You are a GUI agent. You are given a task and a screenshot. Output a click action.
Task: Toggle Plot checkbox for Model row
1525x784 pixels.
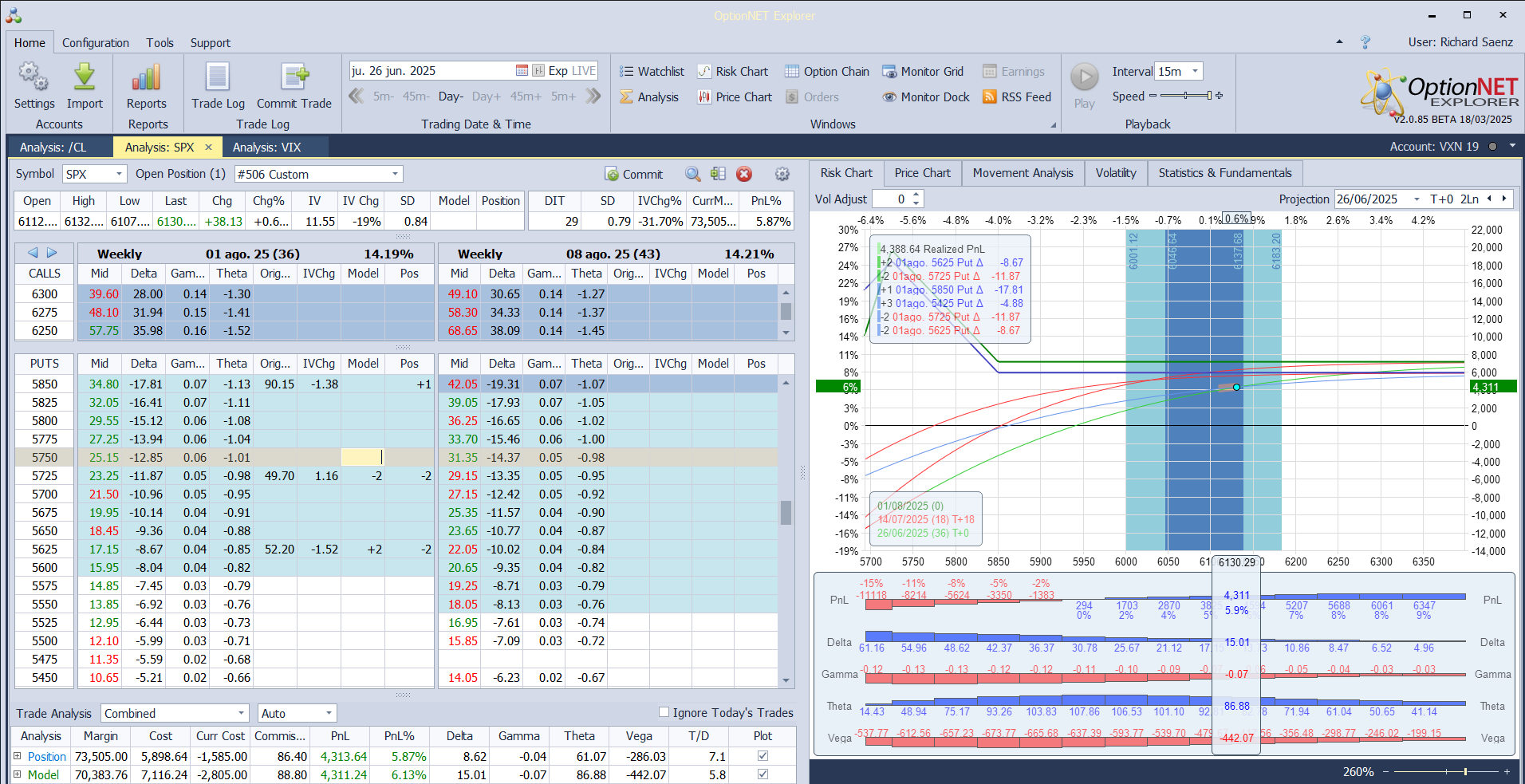pyautogui.click(x=762, y=774)
